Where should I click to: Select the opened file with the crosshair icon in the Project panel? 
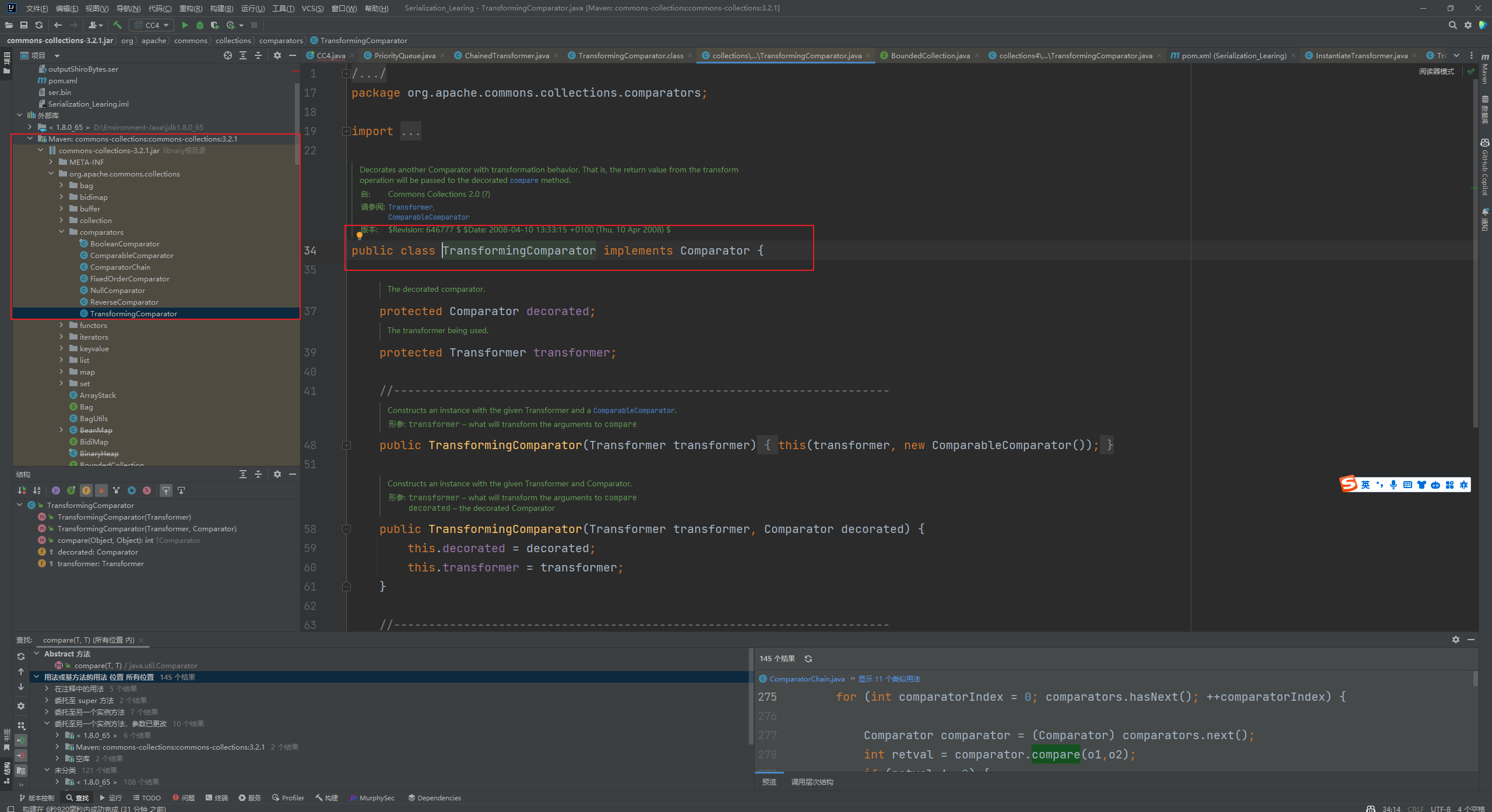(x=228, y=55)
